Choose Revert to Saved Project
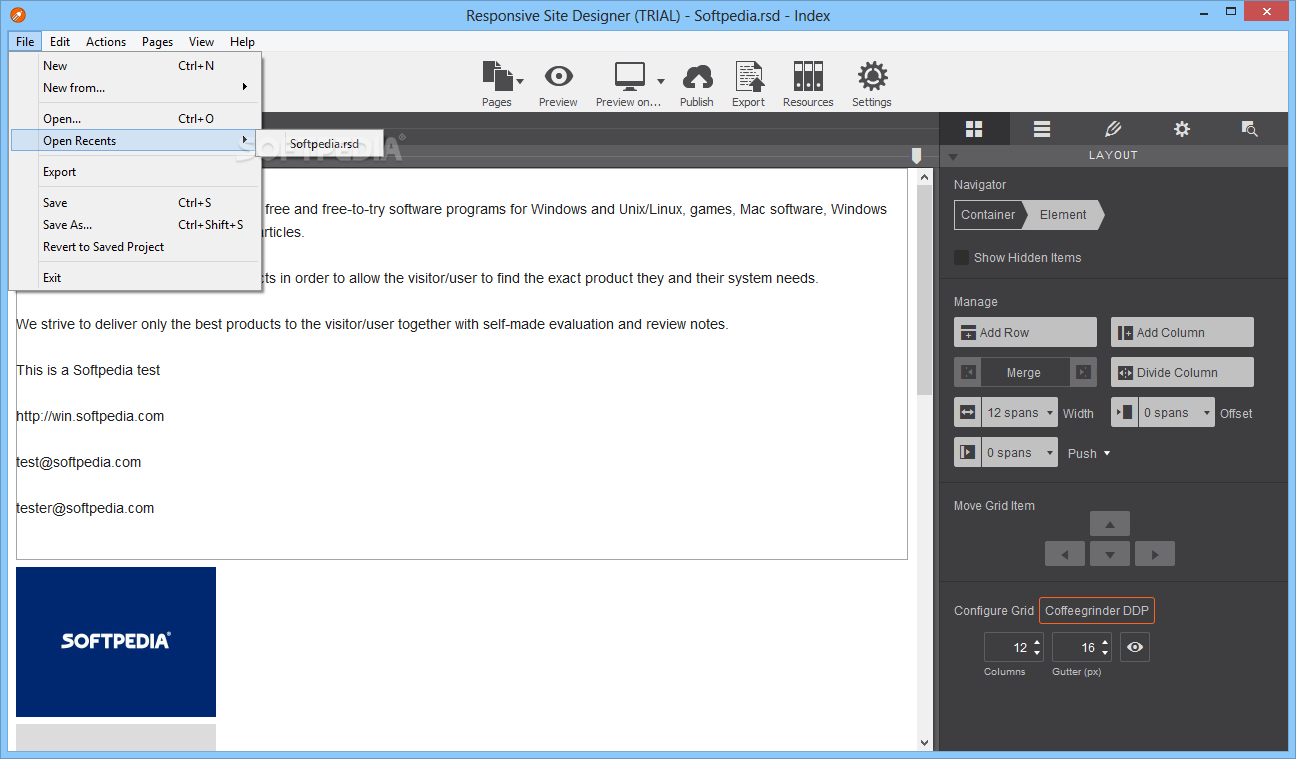1296x759 pixels. tap(137, 246)
